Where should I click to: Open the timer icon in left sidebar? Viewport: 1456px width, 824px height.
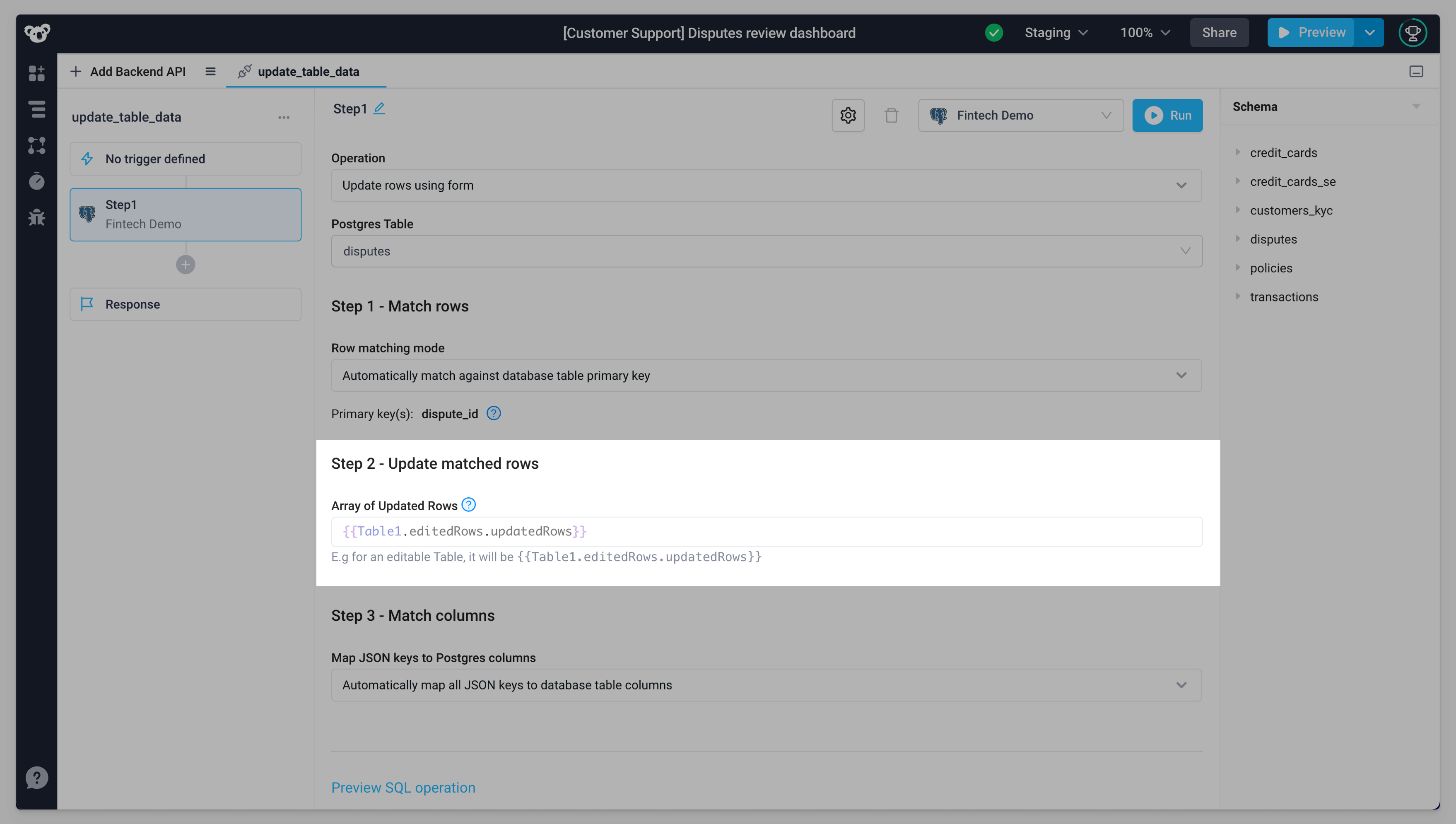pos(37,181)
